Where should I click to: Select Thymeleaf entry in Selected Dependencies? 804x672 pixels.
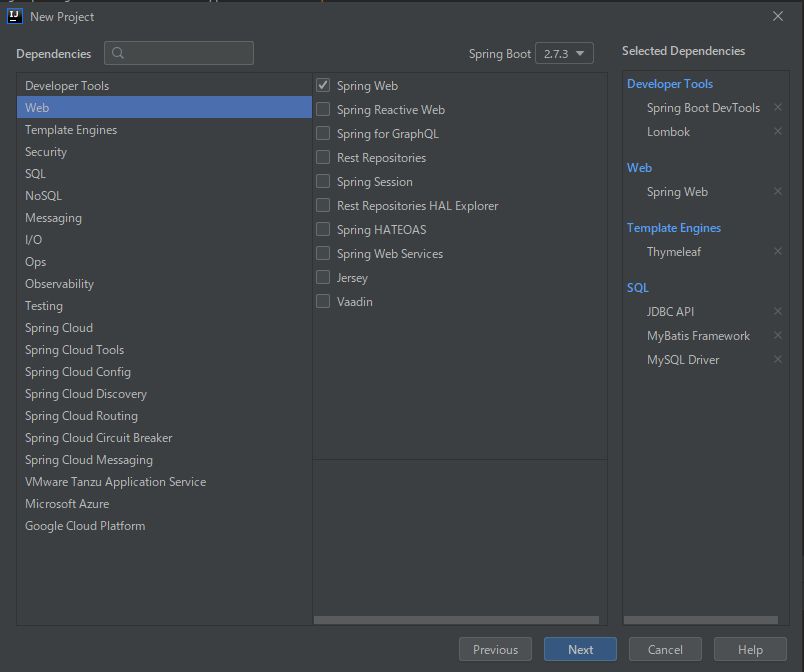[674, 252]
